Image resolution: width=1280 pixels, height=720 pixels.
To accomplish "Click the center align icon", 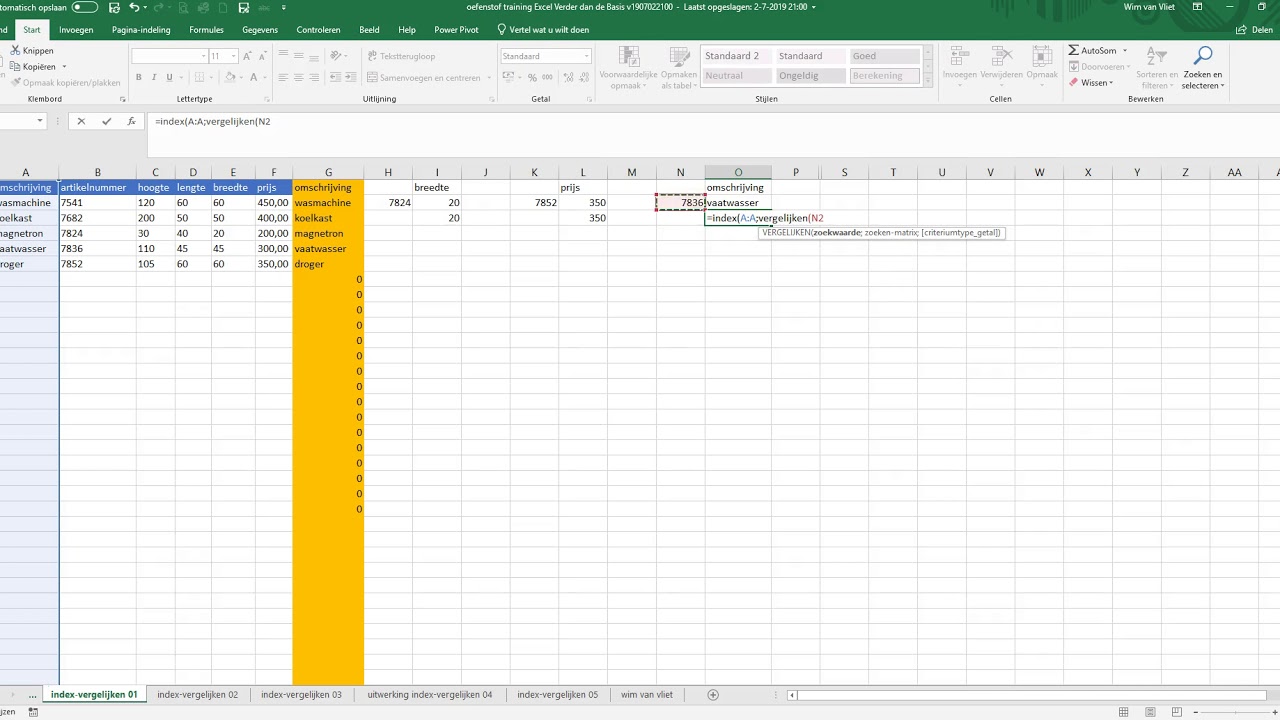I will click(x=299, y=77).
